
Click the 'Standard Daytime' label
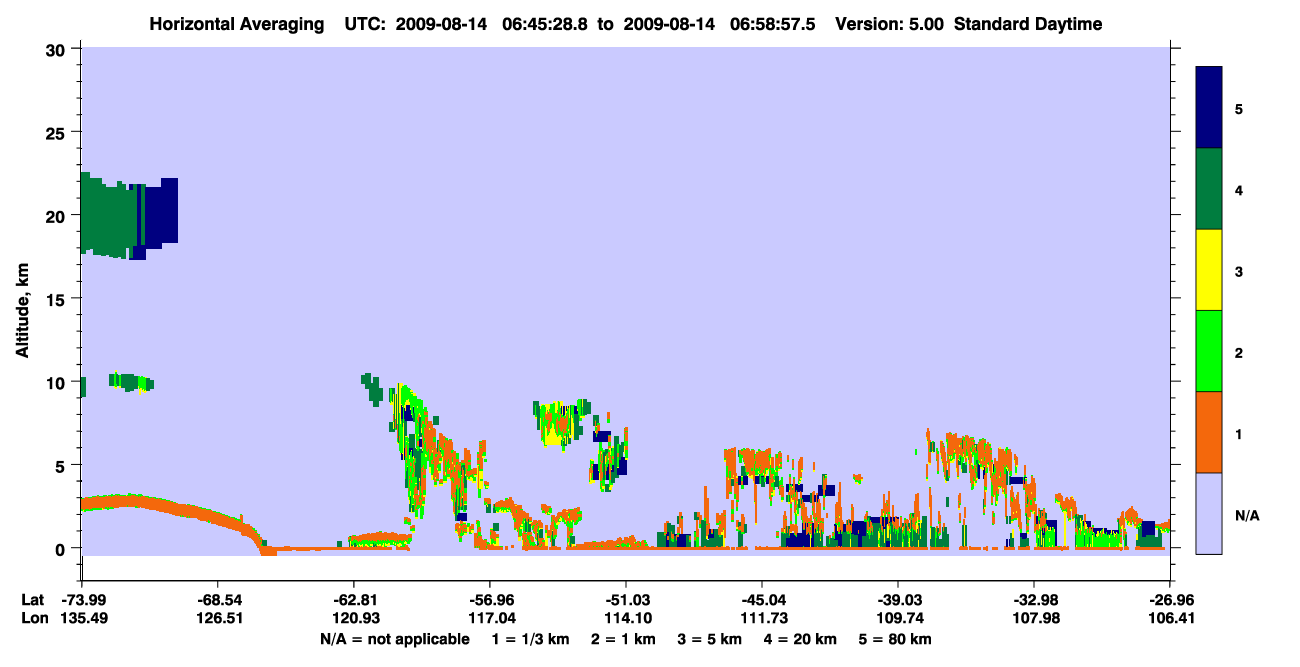pos(1028,24)
